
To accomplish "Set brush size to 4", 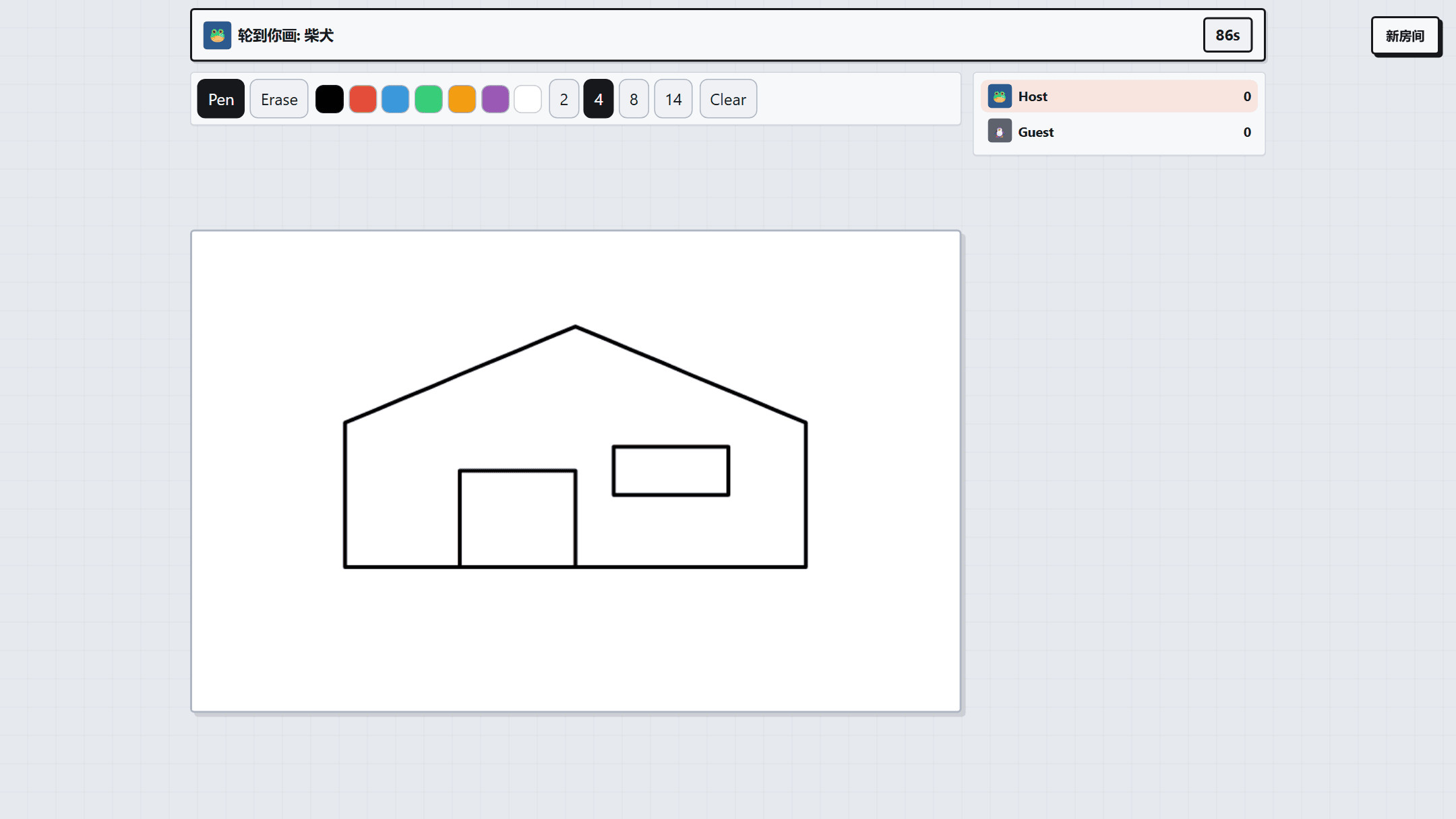I will pyautogui.click(x=599, y=99).
